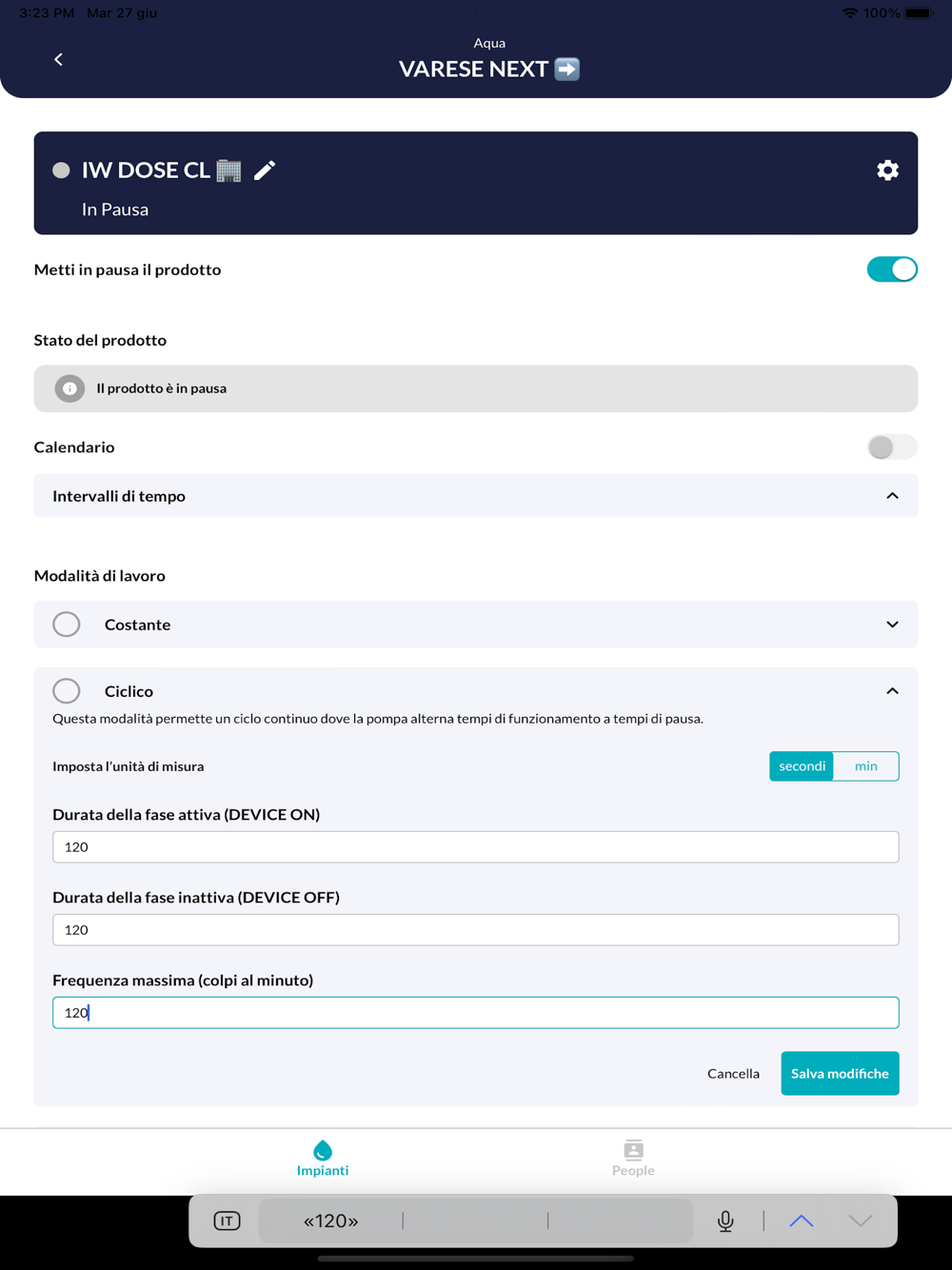Tap the People tab icon

[633, 1150]
